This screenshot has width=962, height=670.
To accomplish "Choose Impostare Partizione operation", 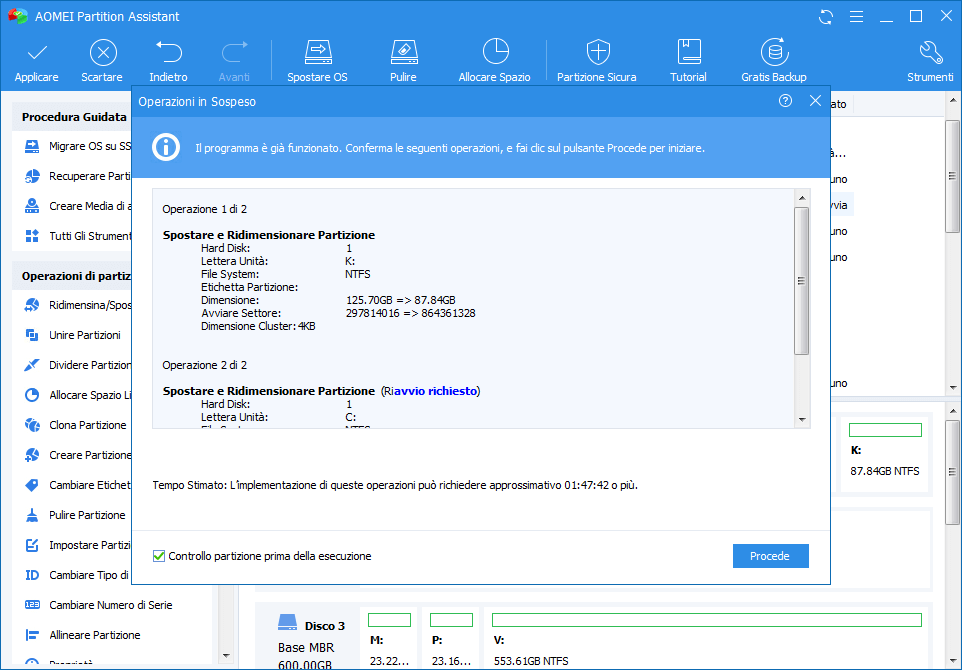I will 79,545.
